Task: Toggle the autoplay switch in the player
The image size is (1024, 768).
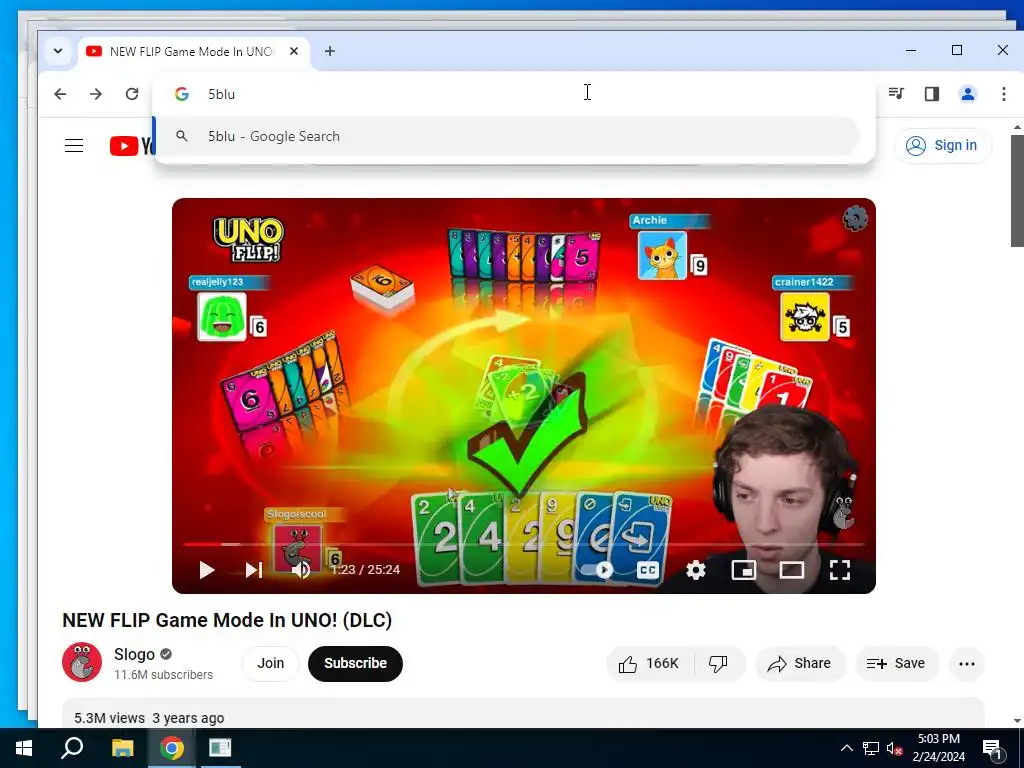Action: (x=598, y=570)
